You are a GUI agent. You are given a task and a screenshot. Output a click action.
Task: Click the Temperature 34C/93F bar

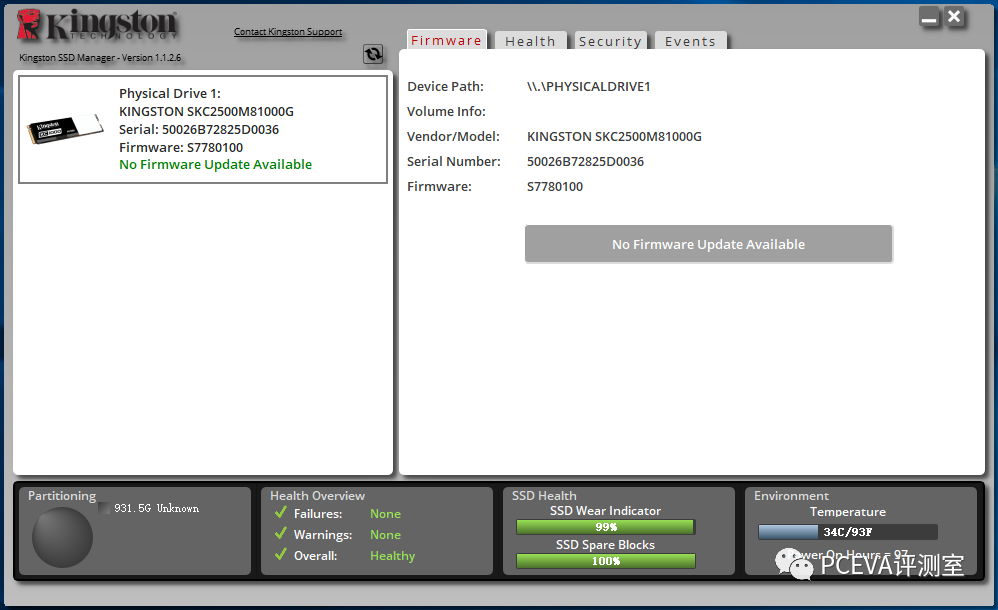[x=847, y=532]
